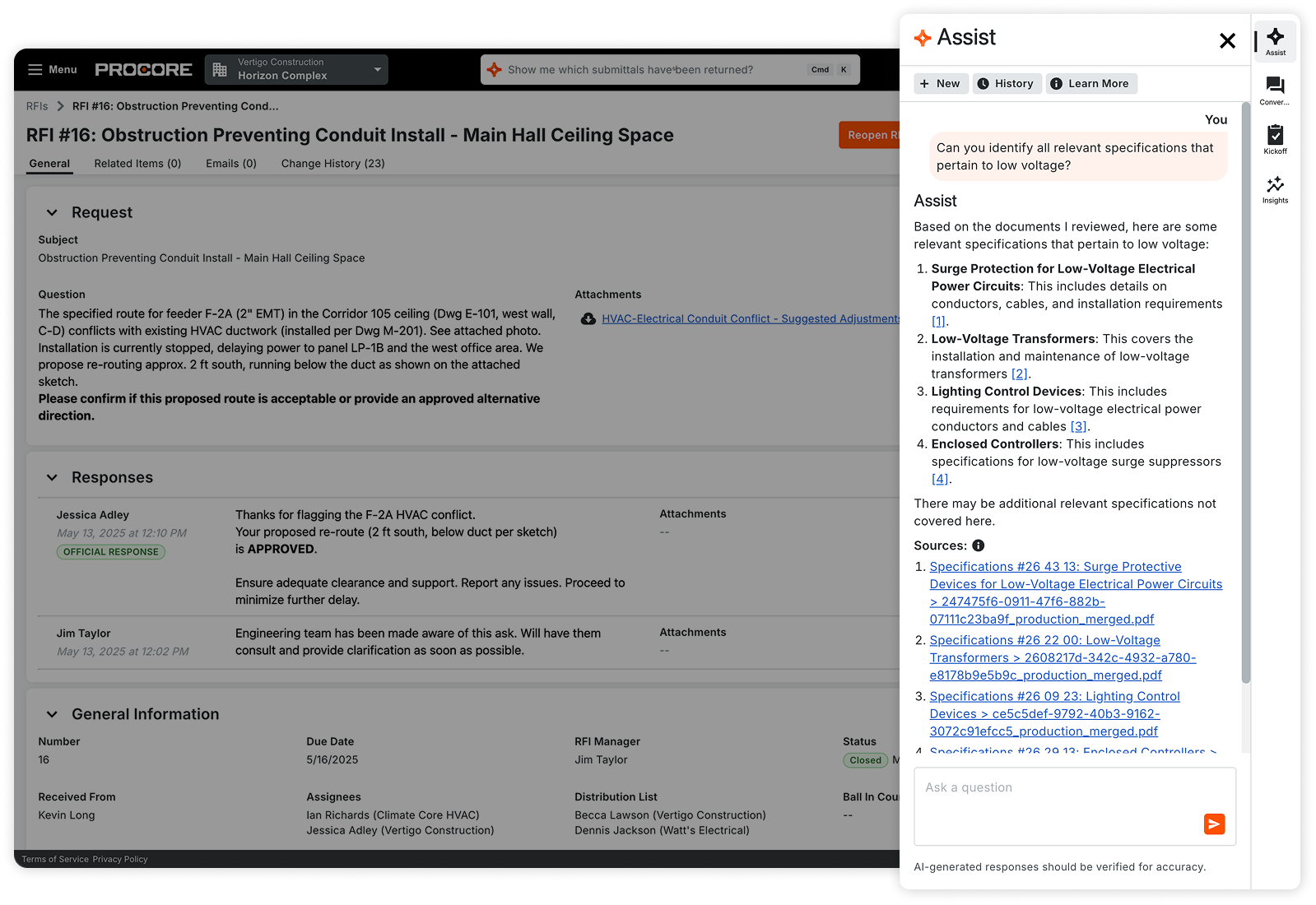Screen dimensions: 1316x905
Task: Click the due date 5/16/2025
Action: tap(332, 760)
